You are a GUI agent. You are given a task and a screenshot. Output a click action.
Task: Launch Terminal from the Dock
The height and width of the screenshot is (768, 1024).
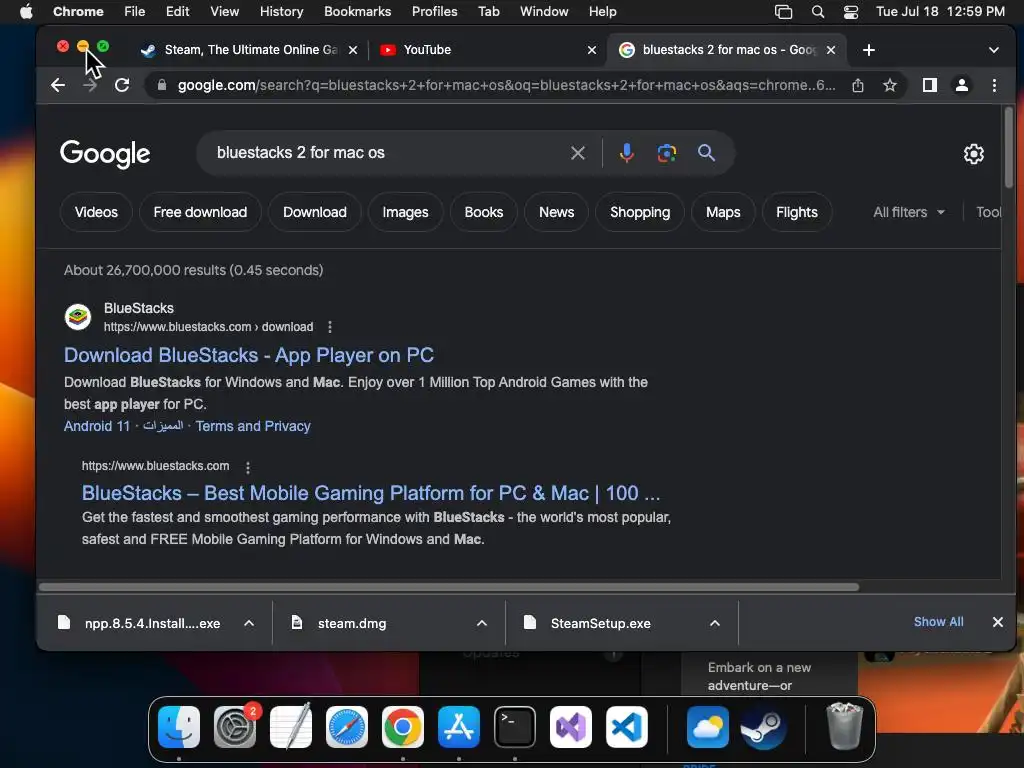[515, 727]
